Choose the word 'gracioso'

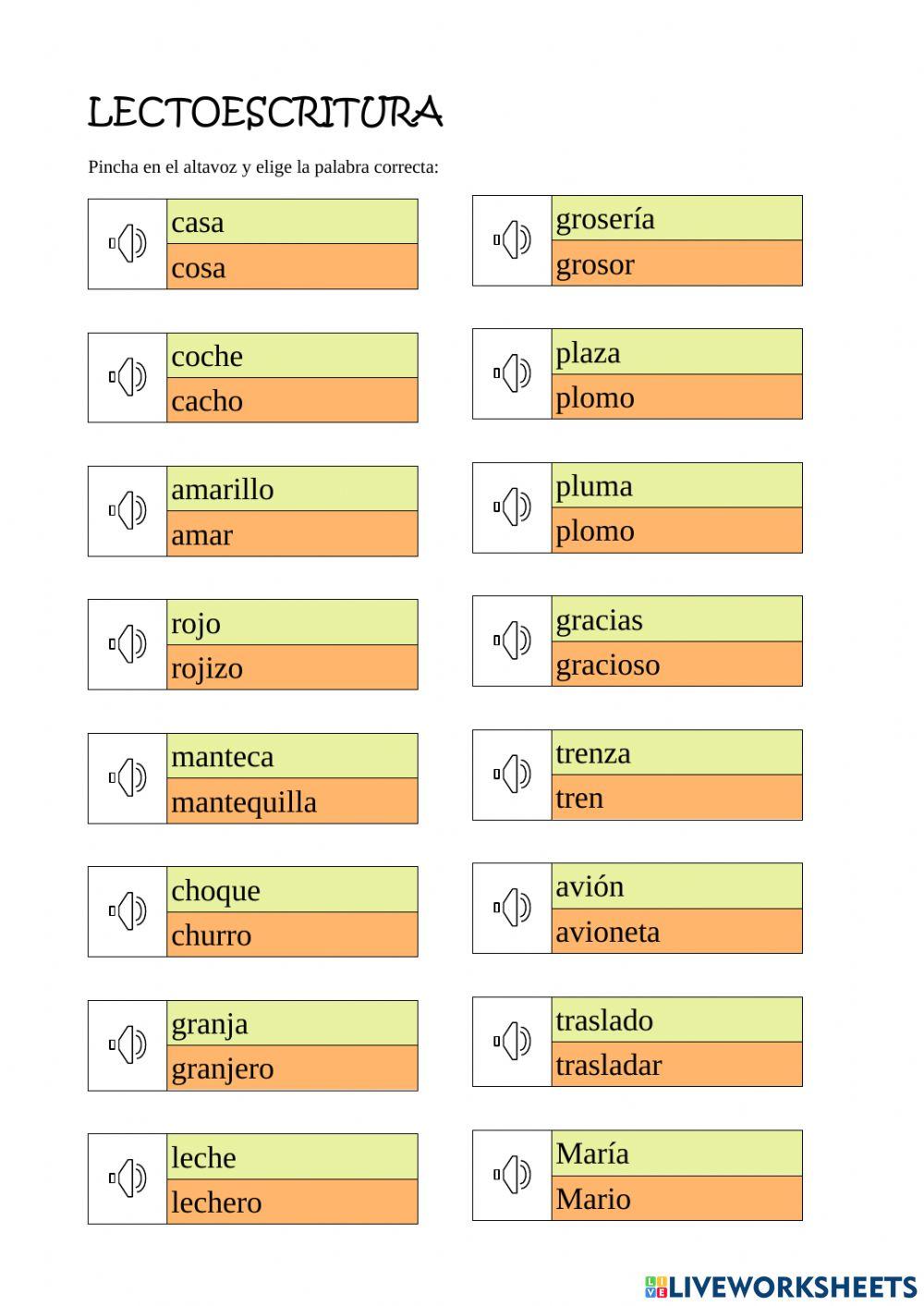click(x=676, y=665)
